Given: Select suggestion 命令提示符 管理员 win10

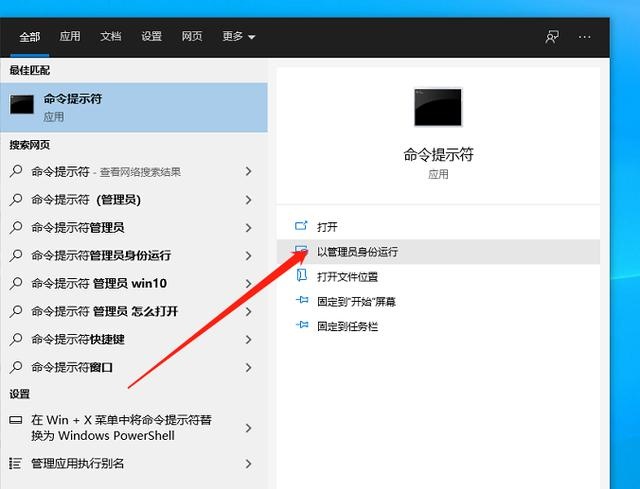Looking at the screenshot, I should point(134,283).
